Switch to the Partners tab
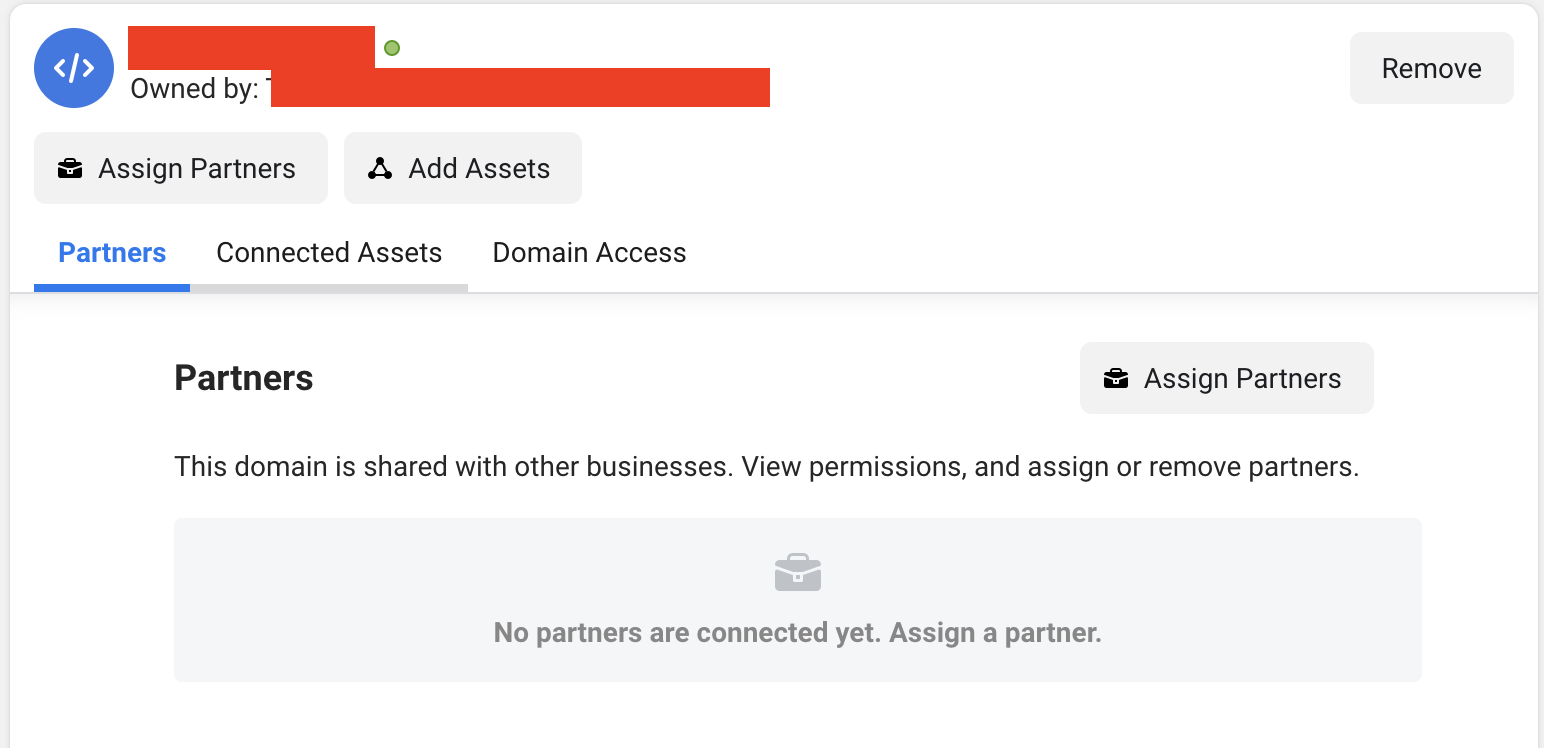 pyautogui.click(x=112, y=252)
